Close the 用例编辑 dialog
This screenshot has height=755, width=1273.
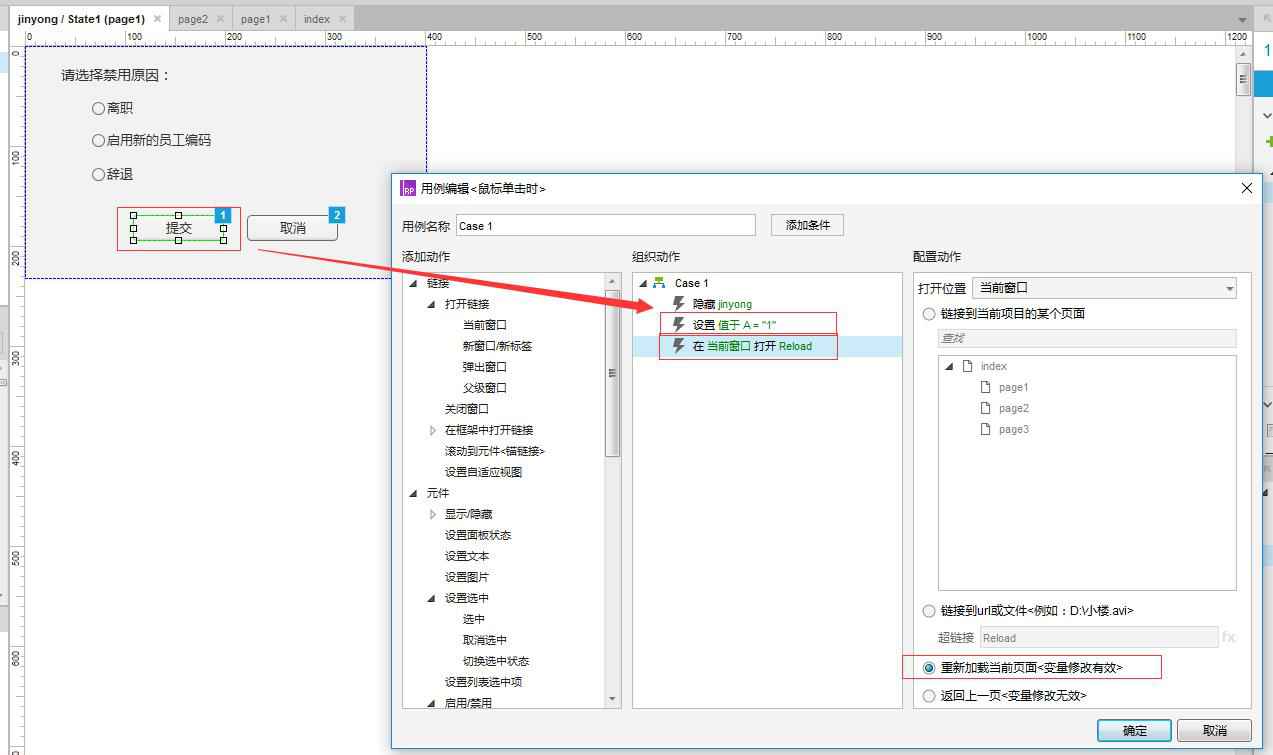tap(1246, 188)
